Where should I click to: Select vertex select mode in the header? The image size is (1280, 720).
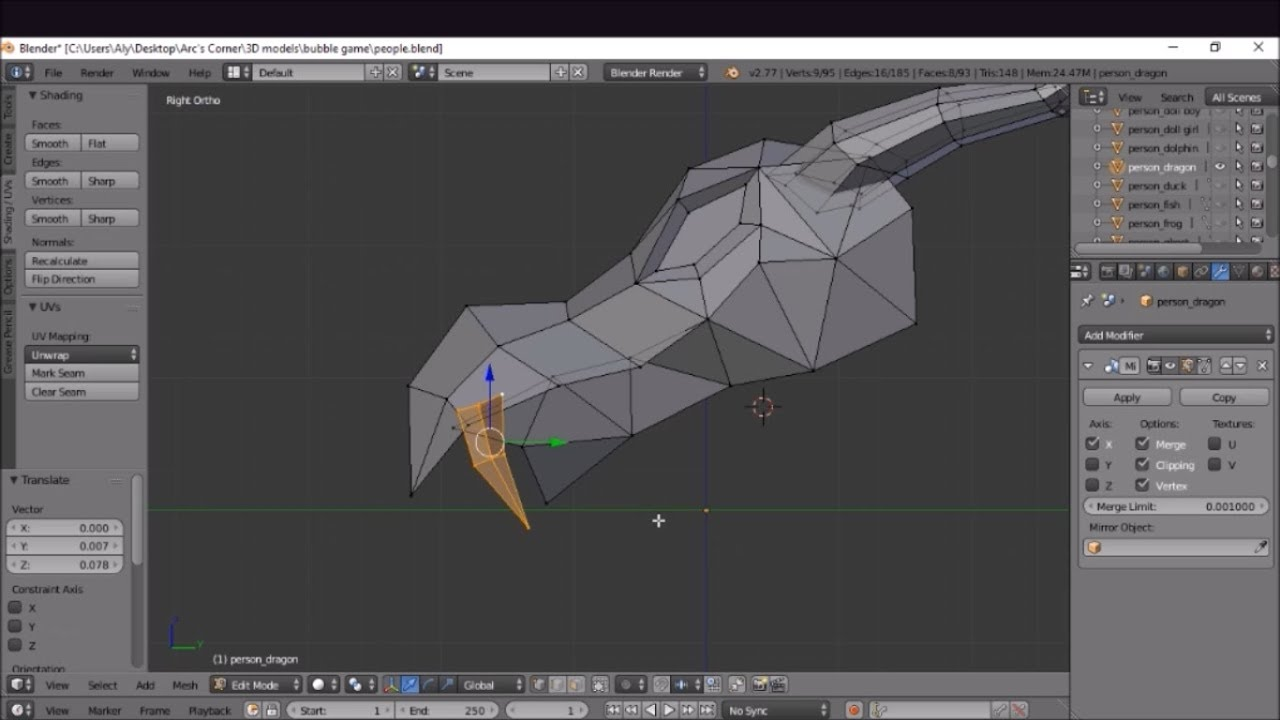click(537, 686)
